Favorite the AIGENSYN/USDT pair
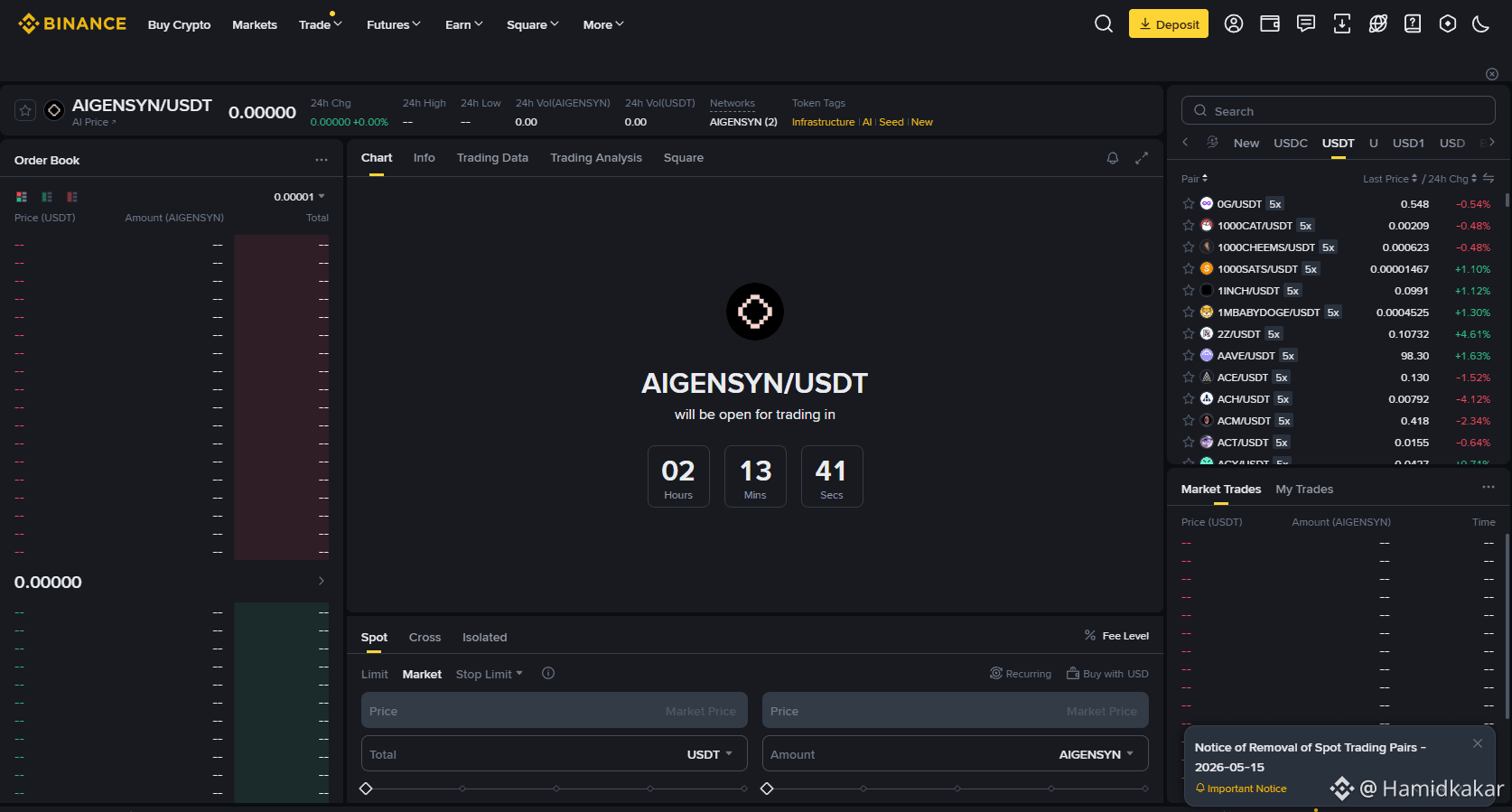 click(x=25, y=110)
